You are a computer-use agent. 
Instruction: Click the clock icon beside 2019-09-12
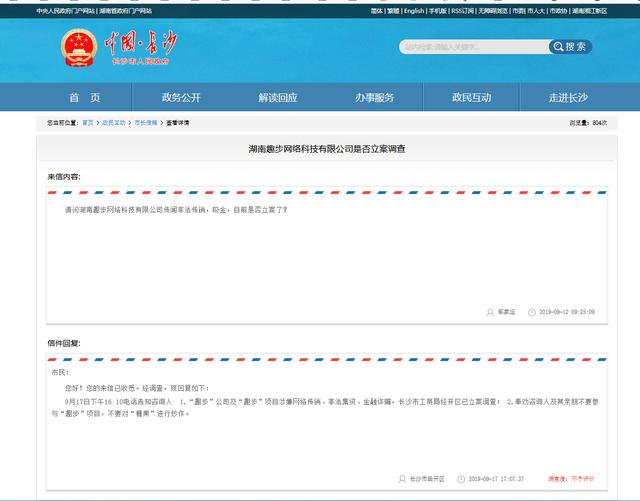532,312
